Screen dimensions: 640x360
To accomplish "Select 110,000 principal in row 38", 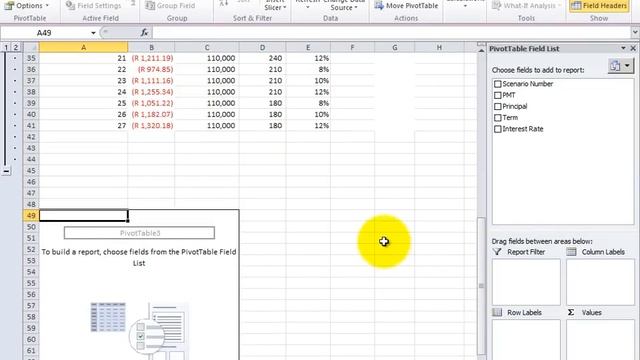I will (207, 92).
